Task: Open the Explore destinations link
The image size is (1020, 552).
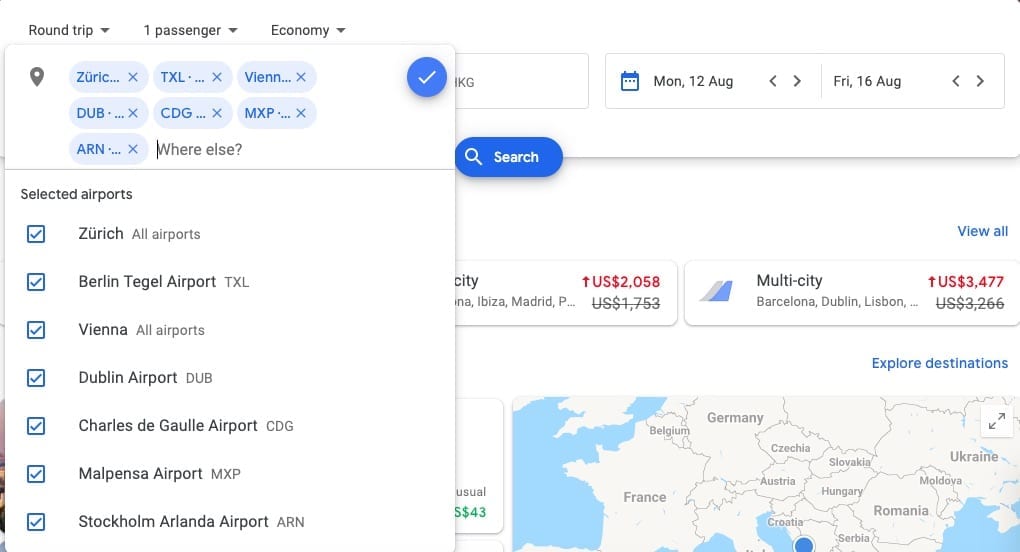Action: click(x=939, y=363)
